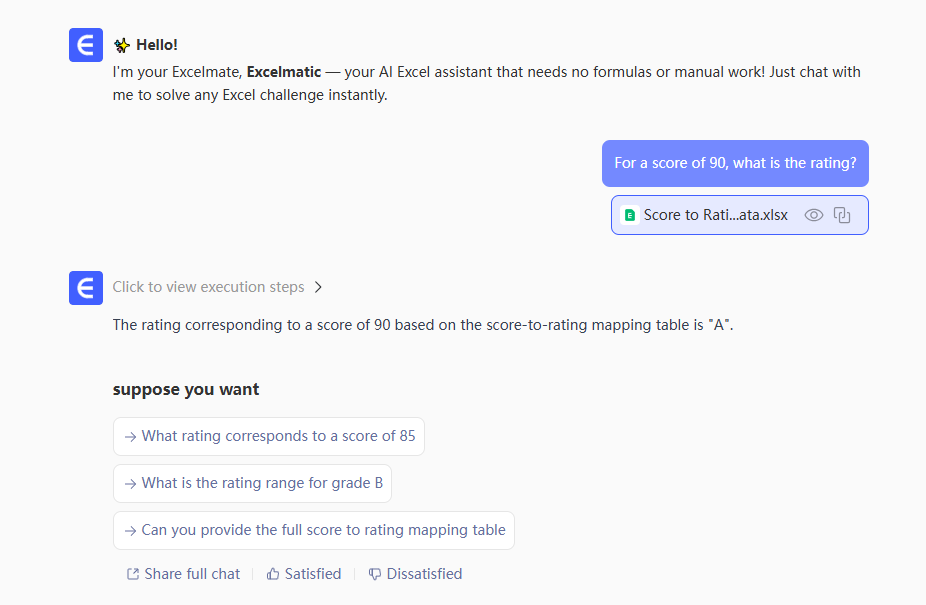Click the Excelmatic avatar beside the Hello greeting

(86, 45)
